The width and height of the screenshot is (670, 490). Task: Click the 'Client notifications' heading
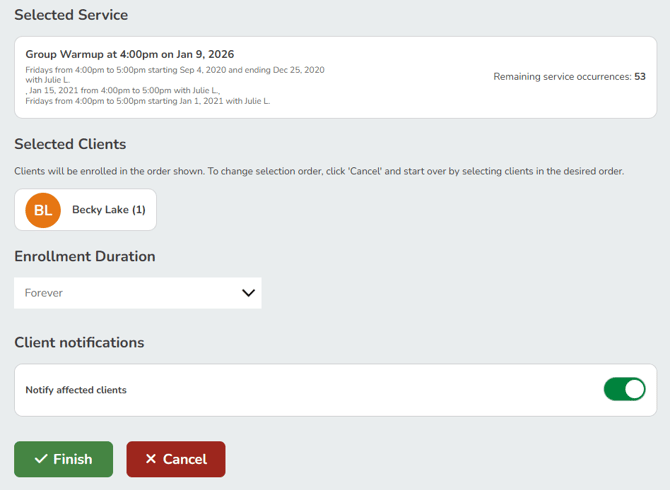[79, 342]
